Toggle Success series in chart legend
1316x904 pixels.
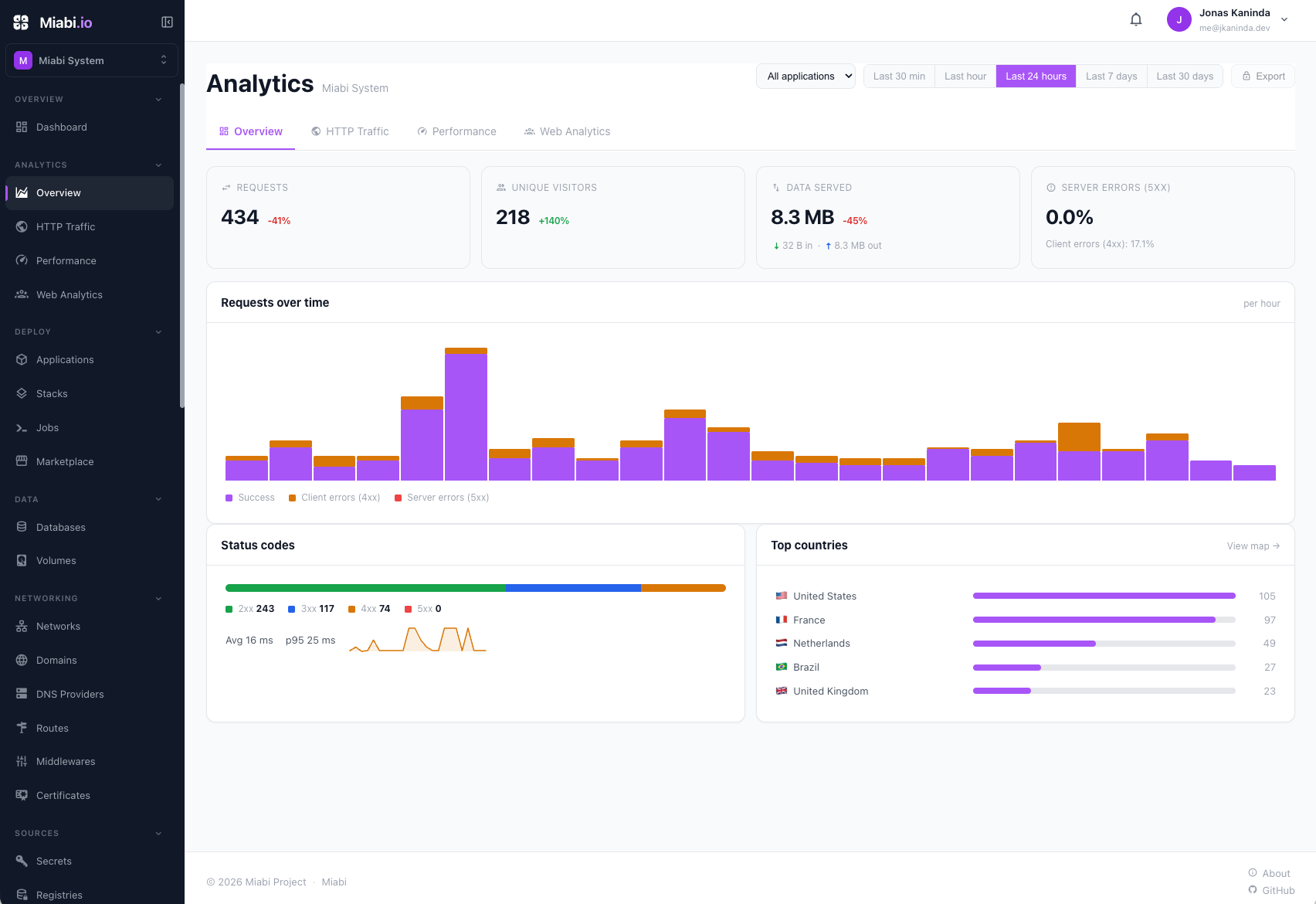[x=250, y=498]
